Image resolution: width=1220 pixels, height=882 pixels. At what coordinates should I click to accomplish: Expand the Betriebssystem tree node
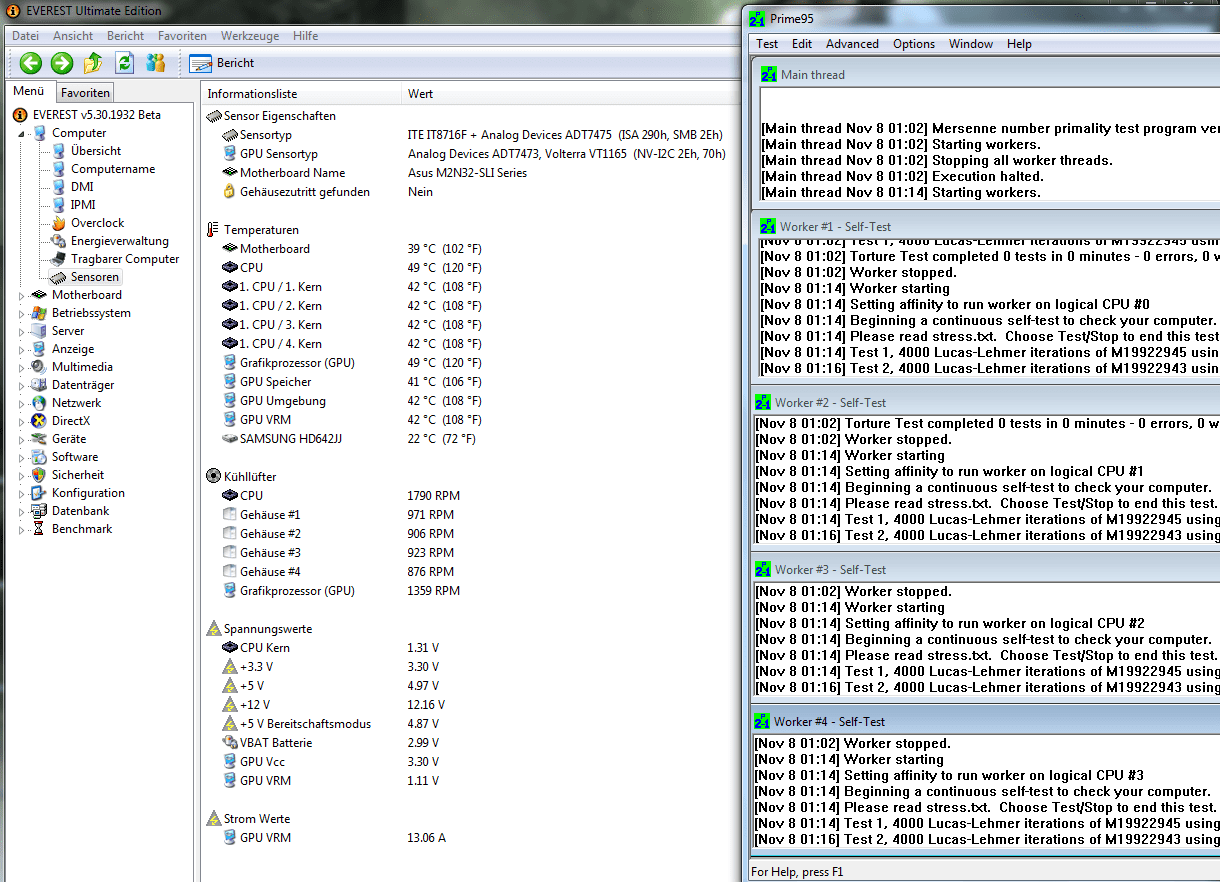pos(23,313)
